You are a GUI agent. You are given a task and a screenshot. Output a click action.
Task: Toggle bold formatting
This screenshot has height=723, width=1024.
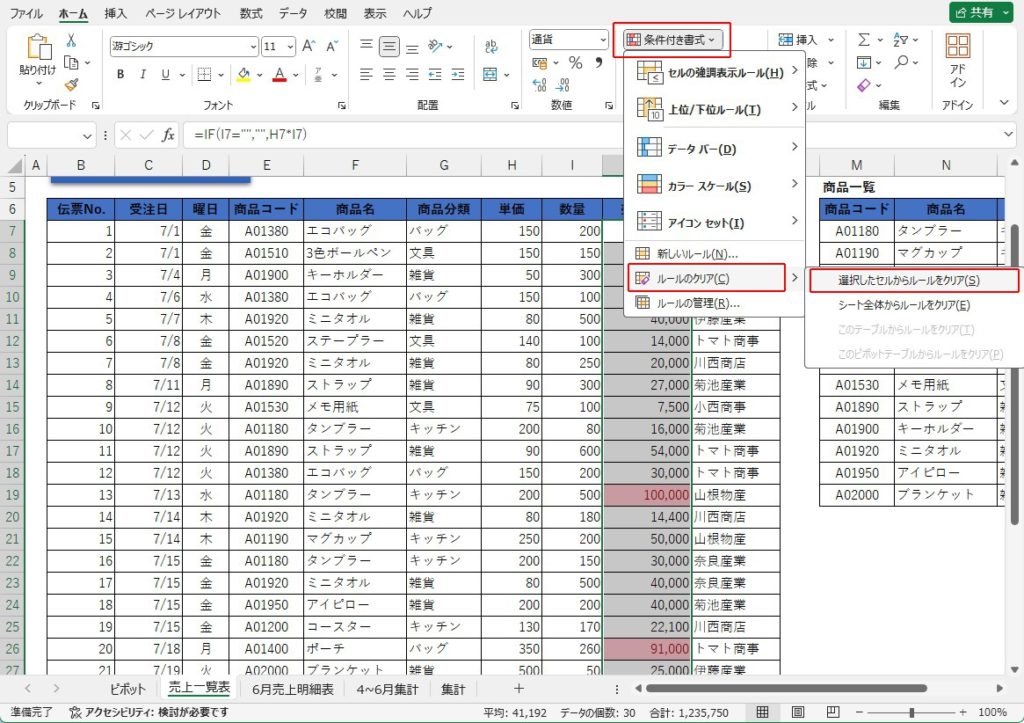pyautogui.click(x=121, y=75)
